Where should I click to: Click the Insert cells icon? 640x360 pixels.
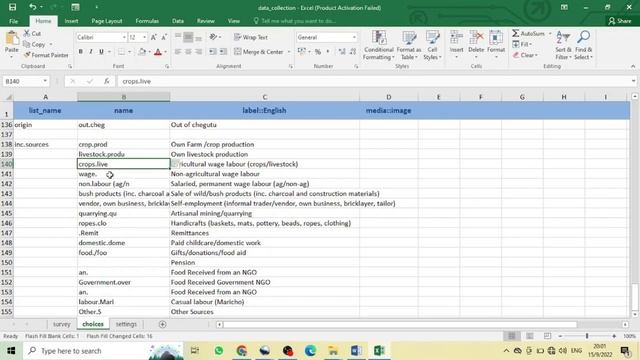click(456, 38)
